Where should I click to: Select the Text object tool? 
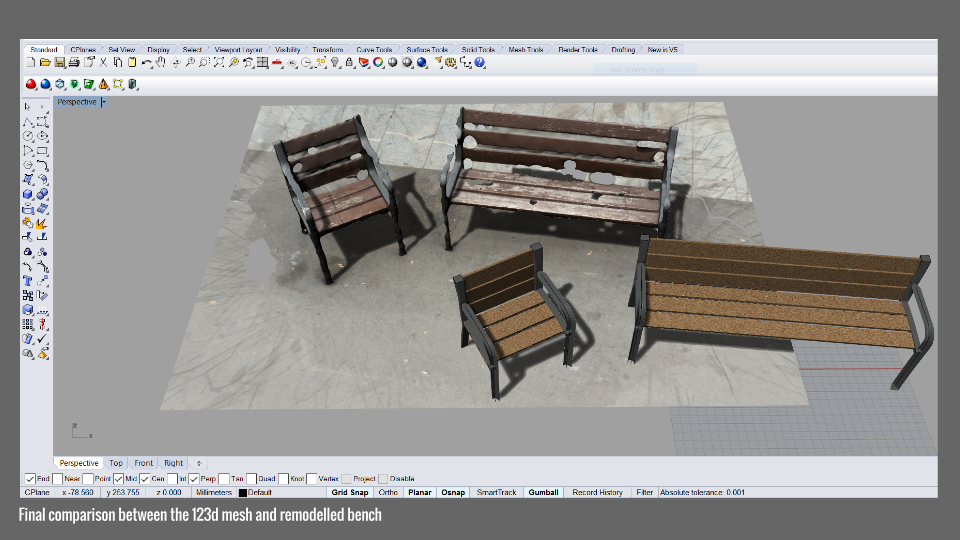click(28, 281)
